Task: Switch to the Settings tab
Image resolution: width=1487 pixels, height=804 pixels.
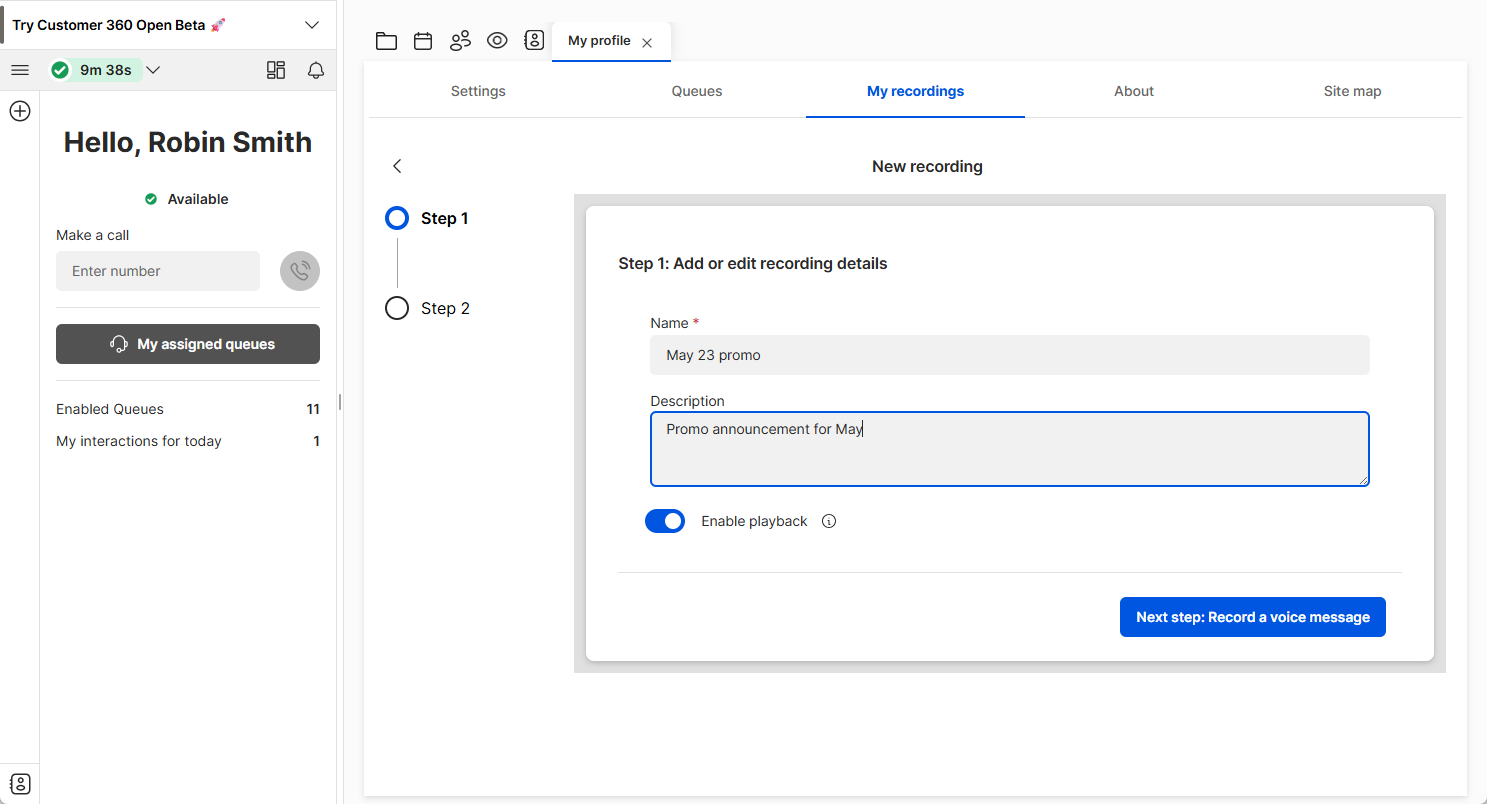Action: 478,91
